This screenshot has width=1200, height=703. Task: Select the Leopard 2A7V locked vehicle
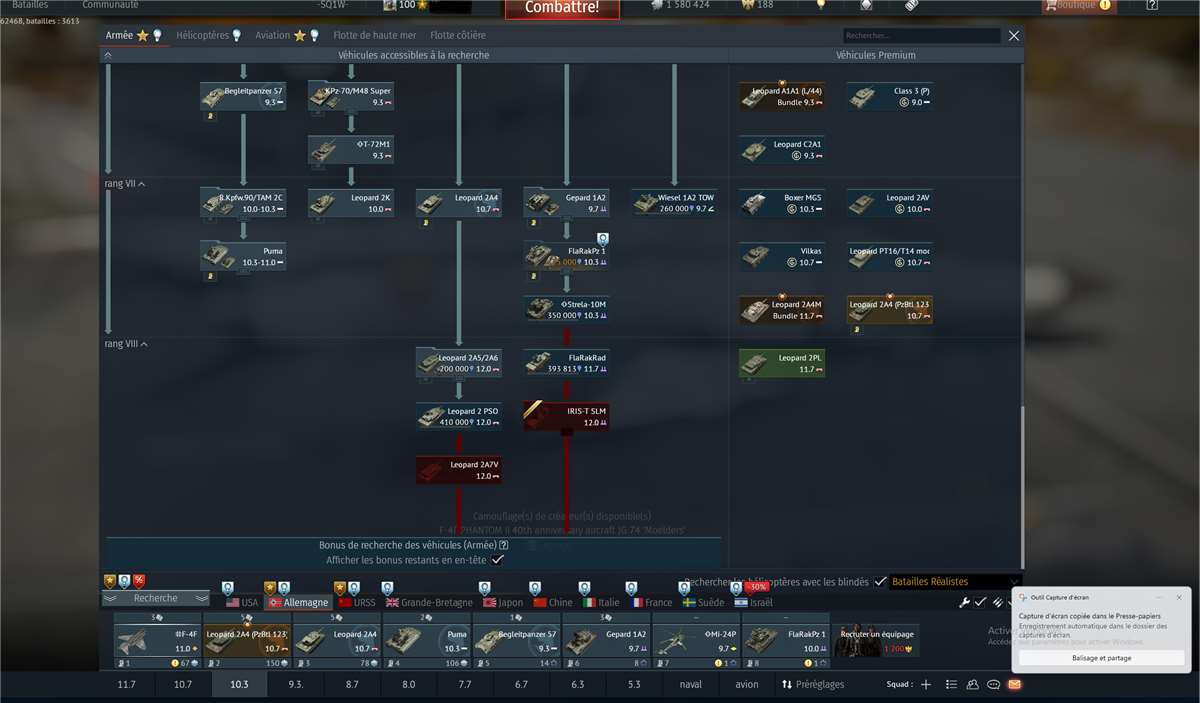[x=459, y=469]
